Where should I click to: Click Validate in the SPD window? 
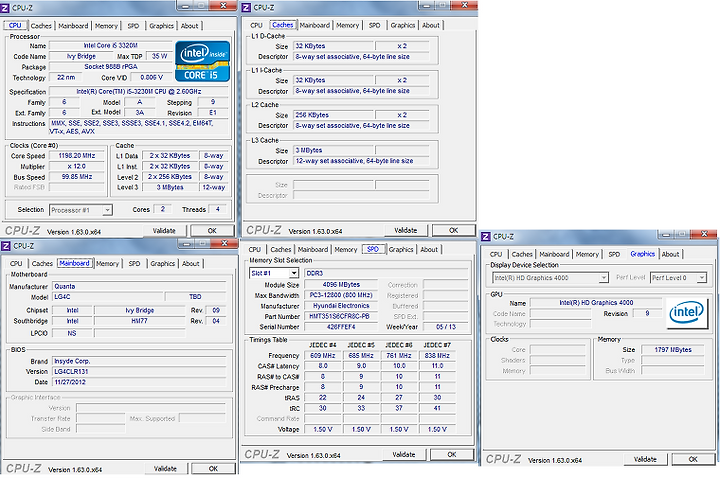click(404, 454)
